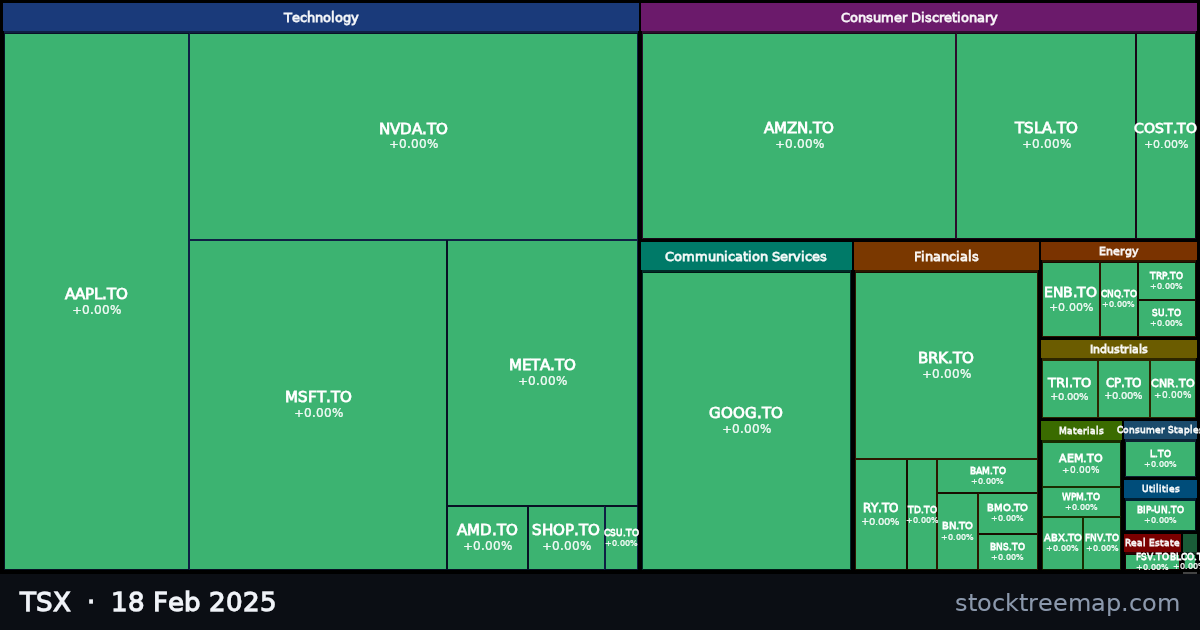Select the Energy sector header
The width and height of the screenshot is (1200, 630).
[x=1118, y=251]
